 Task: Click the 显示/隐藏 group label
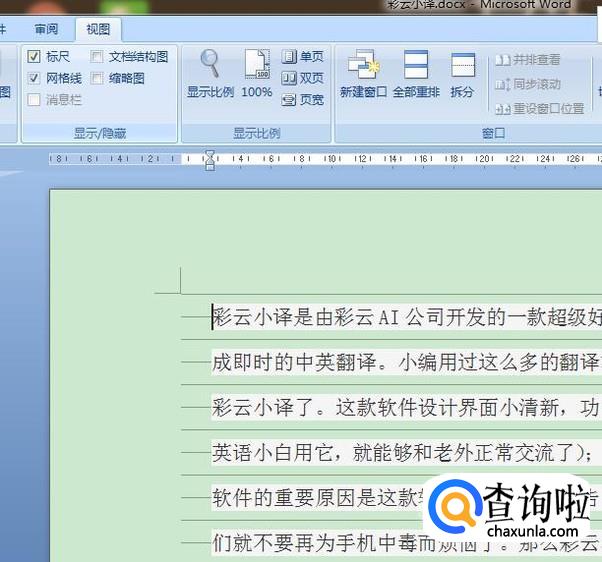tap(99, 133)
